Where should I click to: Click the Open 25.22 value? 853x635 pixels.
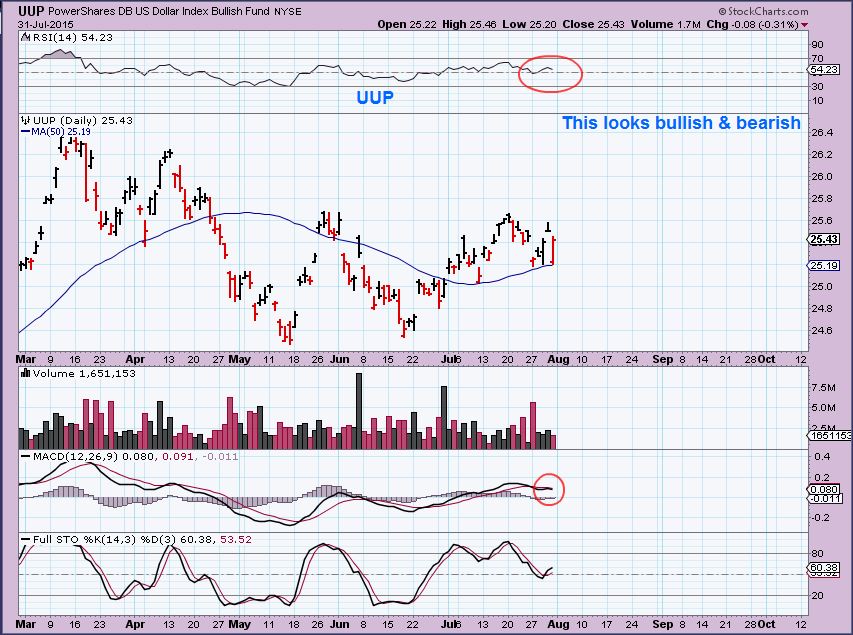407,24
